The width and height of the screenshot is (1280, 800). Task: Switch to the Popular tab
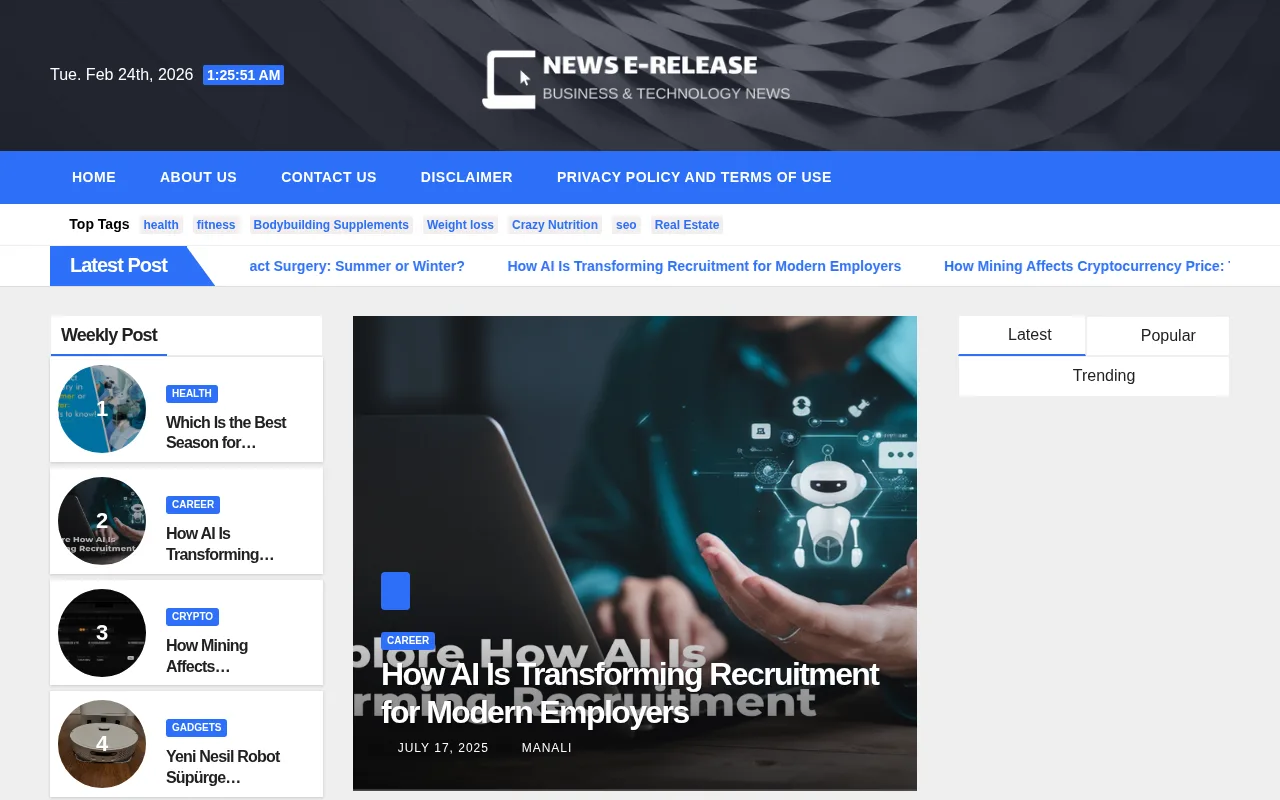[1167, 335]
